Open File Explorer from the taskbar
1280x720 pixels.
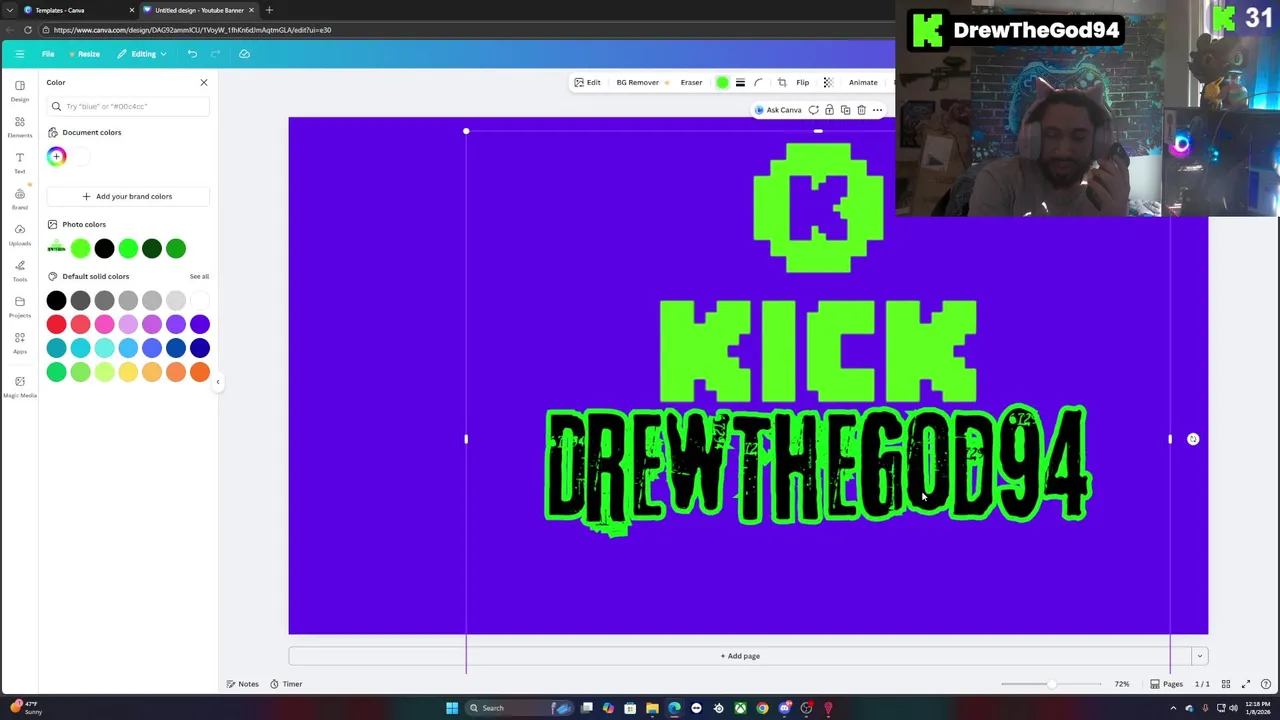[x=652, y=708]
